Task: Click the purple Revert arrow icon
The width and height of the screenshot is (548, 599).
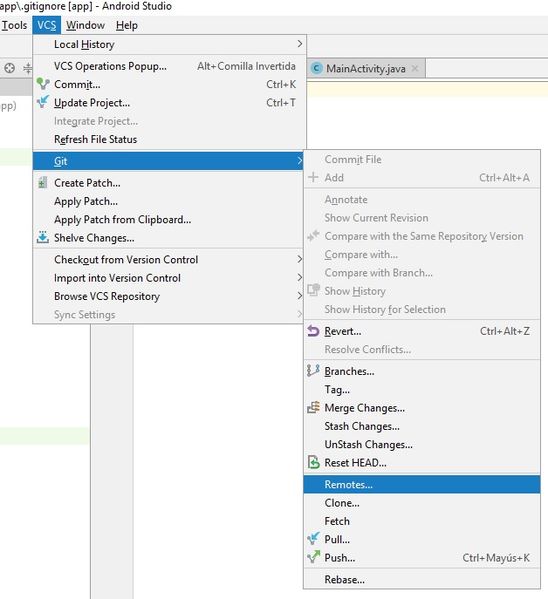Action: (313, 331)
